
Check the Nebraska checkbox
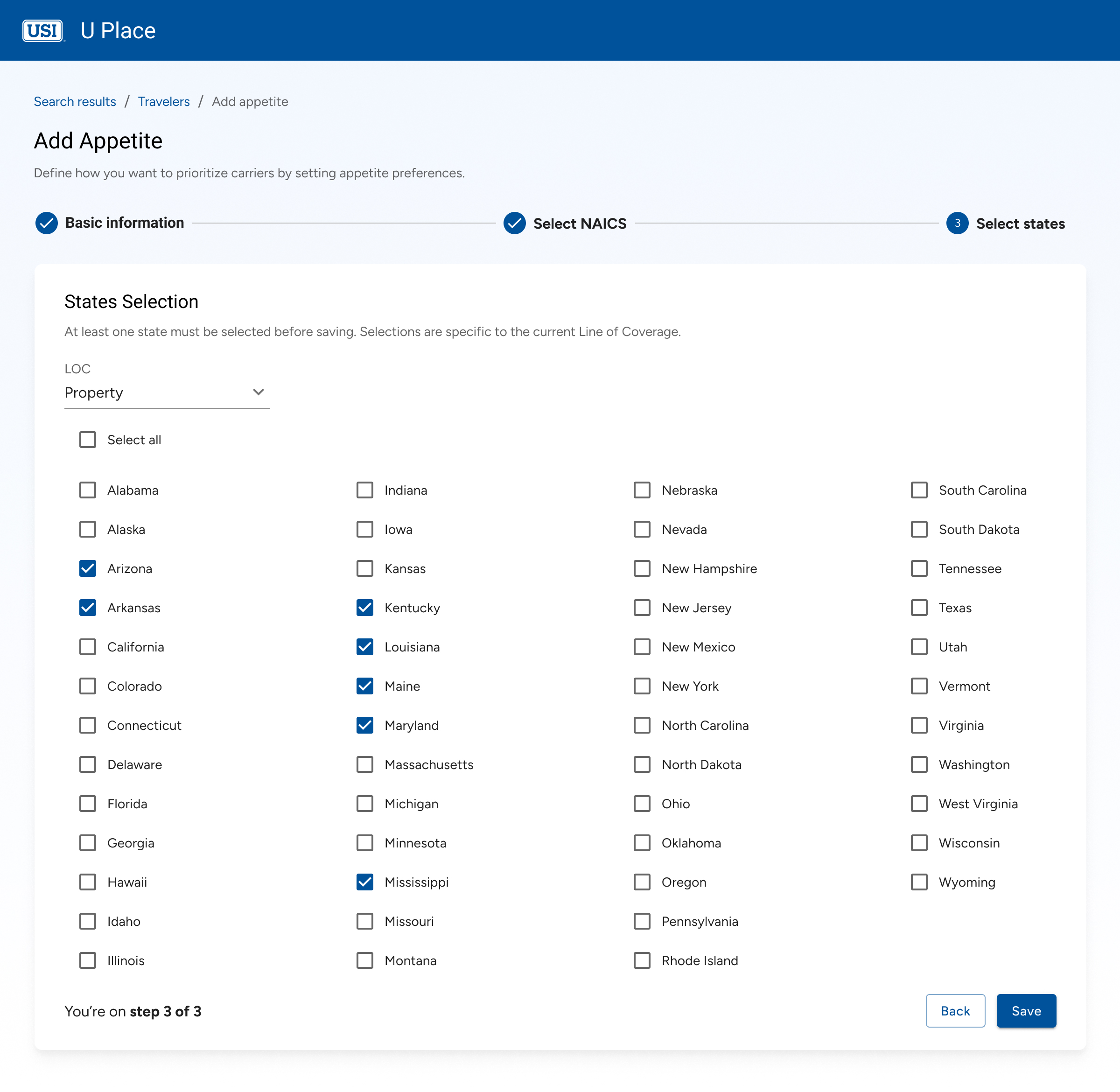tap(642, 490)
